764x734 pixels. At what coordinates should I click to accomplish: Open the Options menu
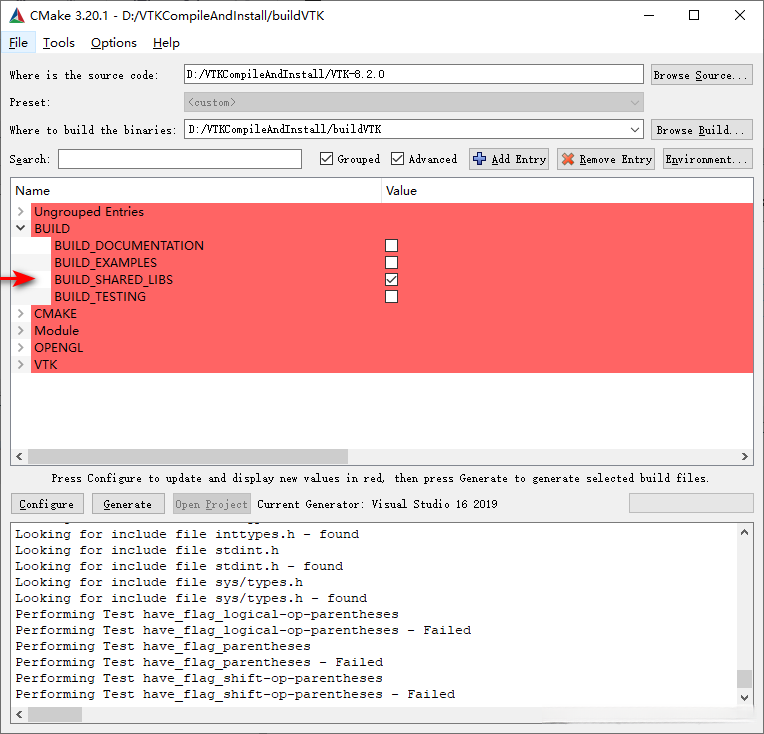(x=114, y=43)
